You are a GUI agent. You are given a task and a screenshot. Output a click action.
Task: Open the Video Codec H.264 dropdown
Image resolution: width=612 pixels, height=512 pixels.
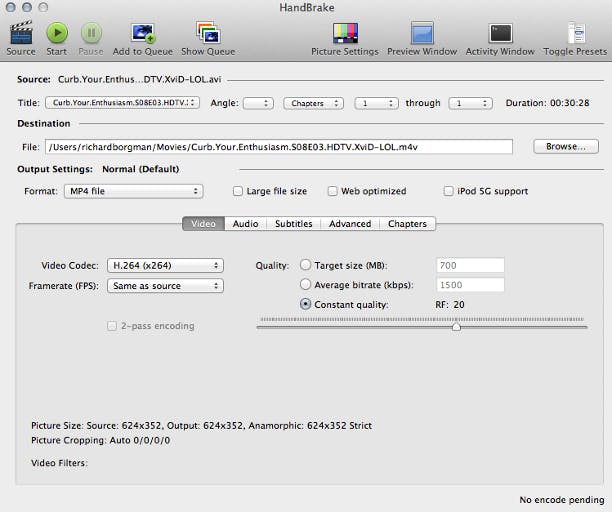point(165,265)
